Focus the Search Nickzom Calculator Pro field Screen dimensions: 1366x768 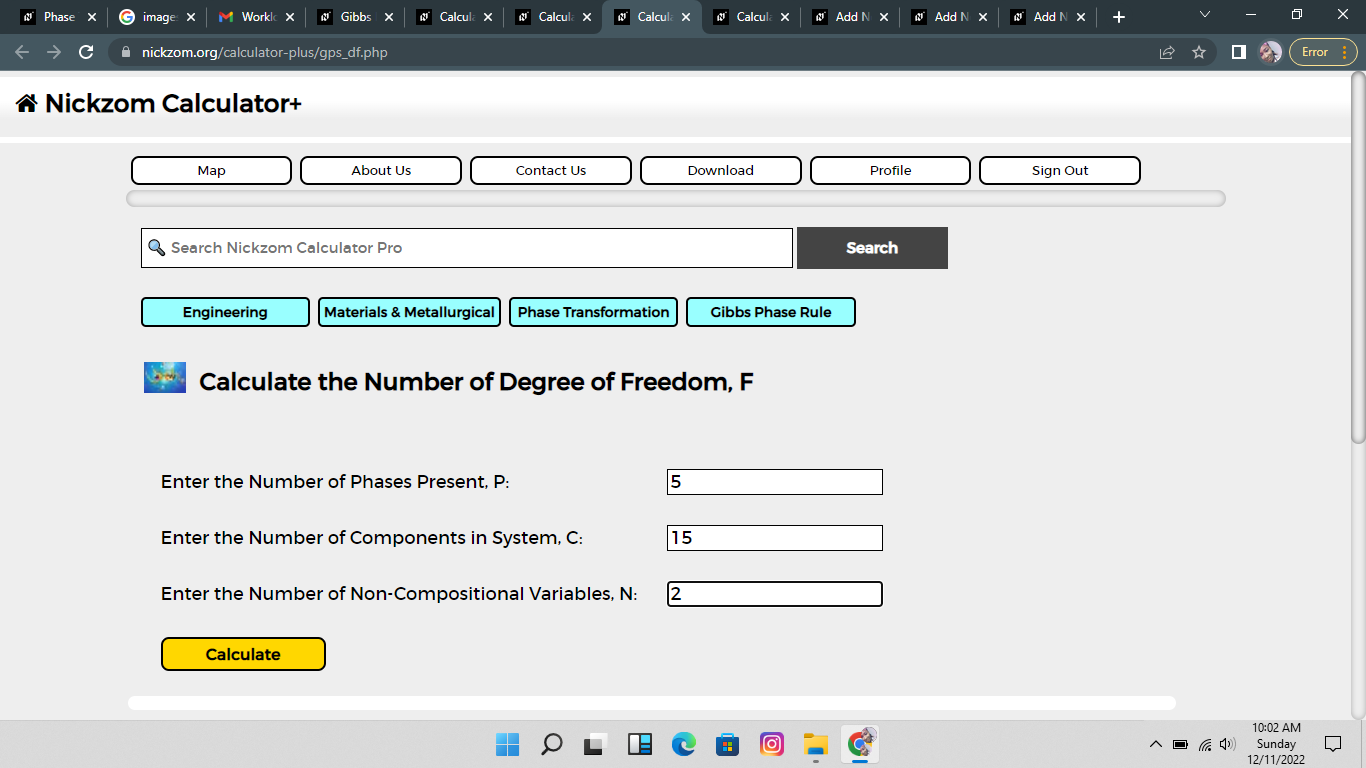[x=467, y=248]
